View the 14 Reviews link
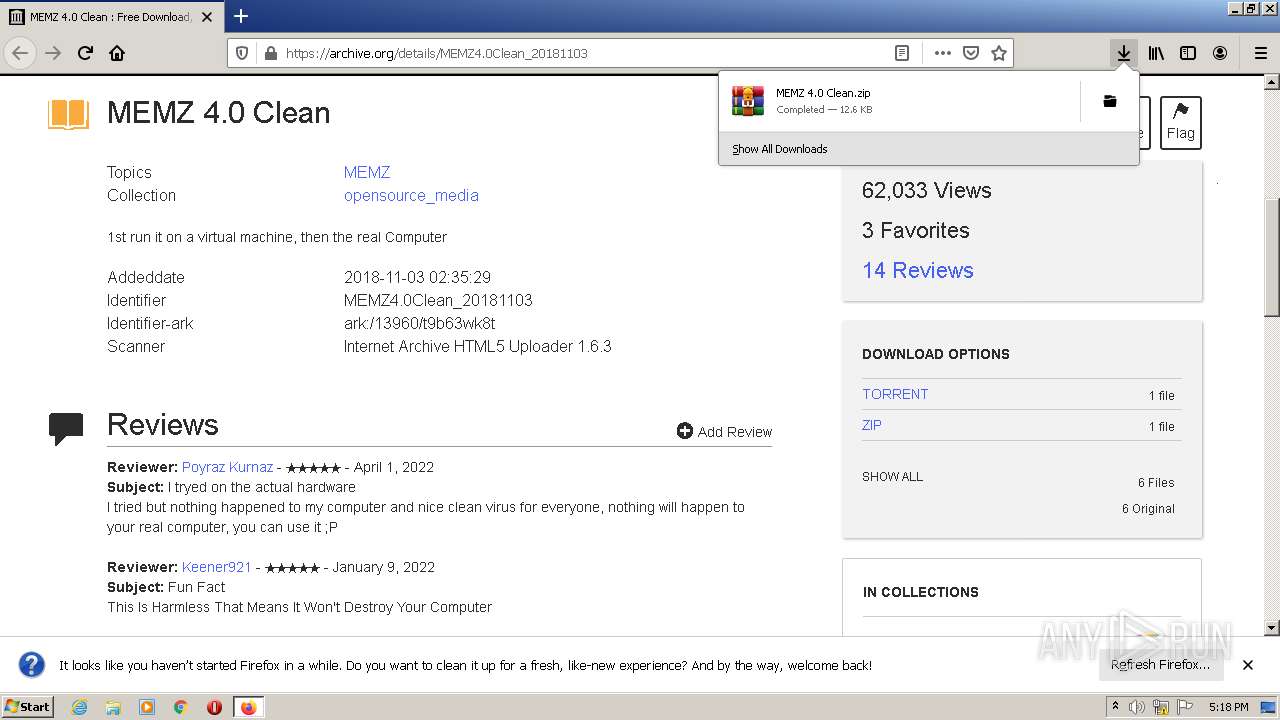Image resolution: width=1280 pixels, height=720 pixels. pyautogui.click(x=917, y=270)
